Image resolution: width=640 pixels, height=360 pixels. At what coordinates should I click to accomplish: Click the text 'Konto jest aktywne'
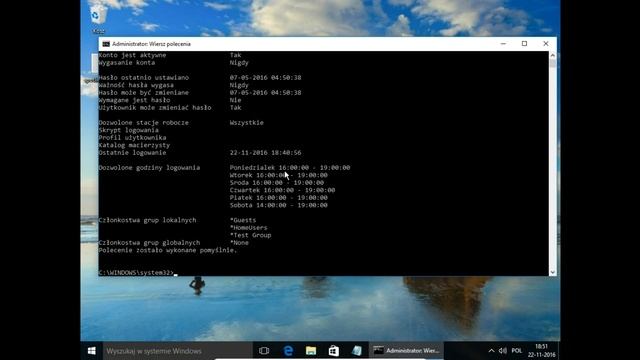click(132, 55)
